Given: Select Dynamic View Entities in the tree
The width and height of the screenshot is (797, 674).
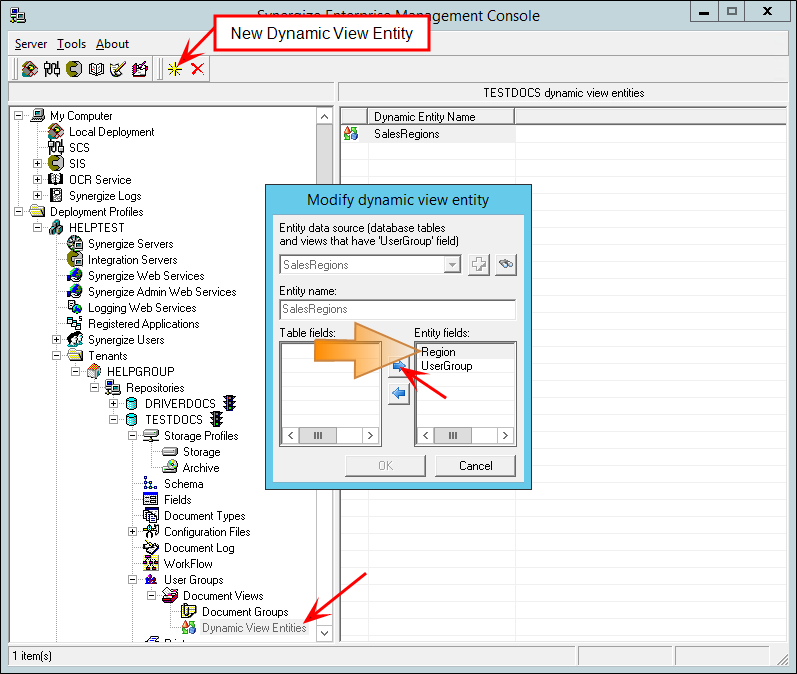Looking at the screenshot, I should pos(254,628).
